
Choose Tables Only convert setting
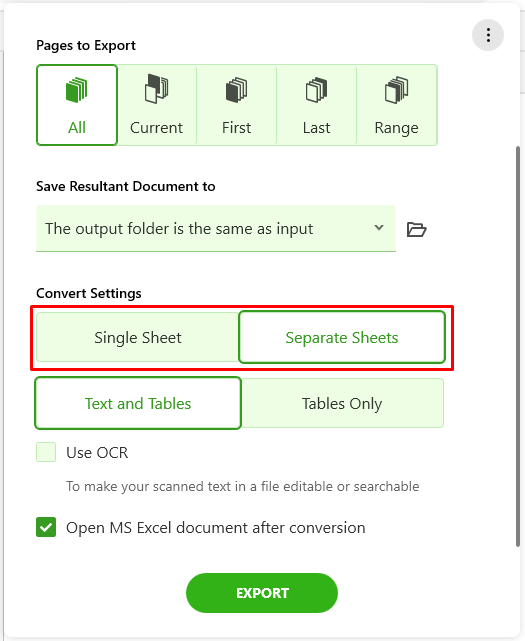[x=342, y=403]
